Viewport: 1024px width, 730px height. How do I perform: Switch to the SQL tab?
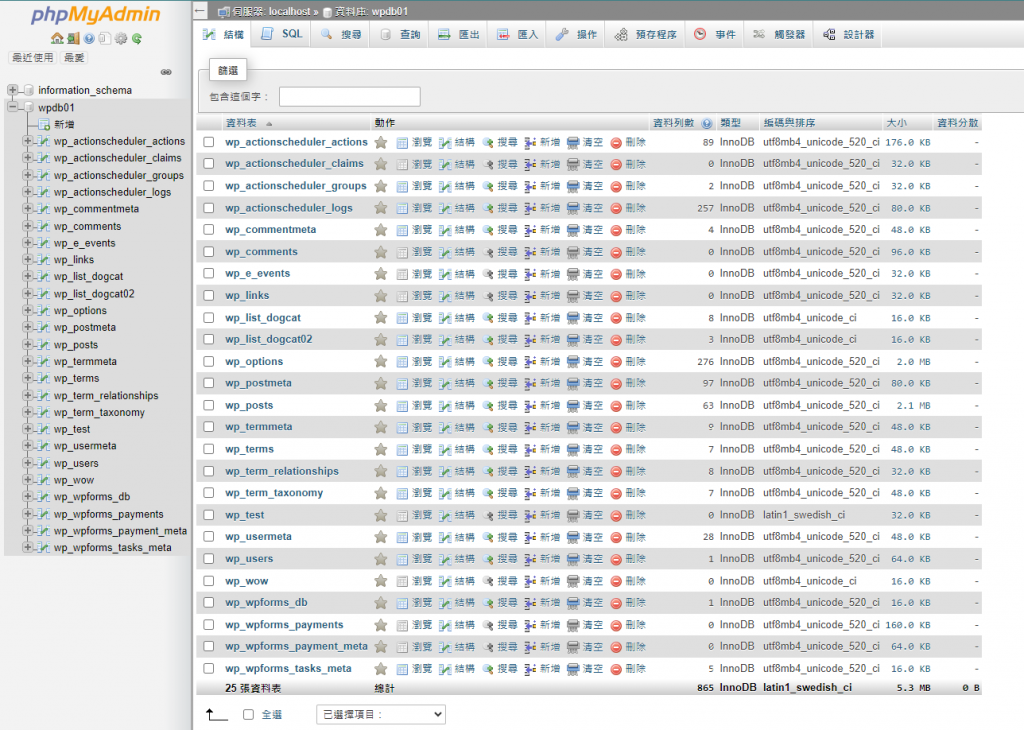tap(281, 34)
